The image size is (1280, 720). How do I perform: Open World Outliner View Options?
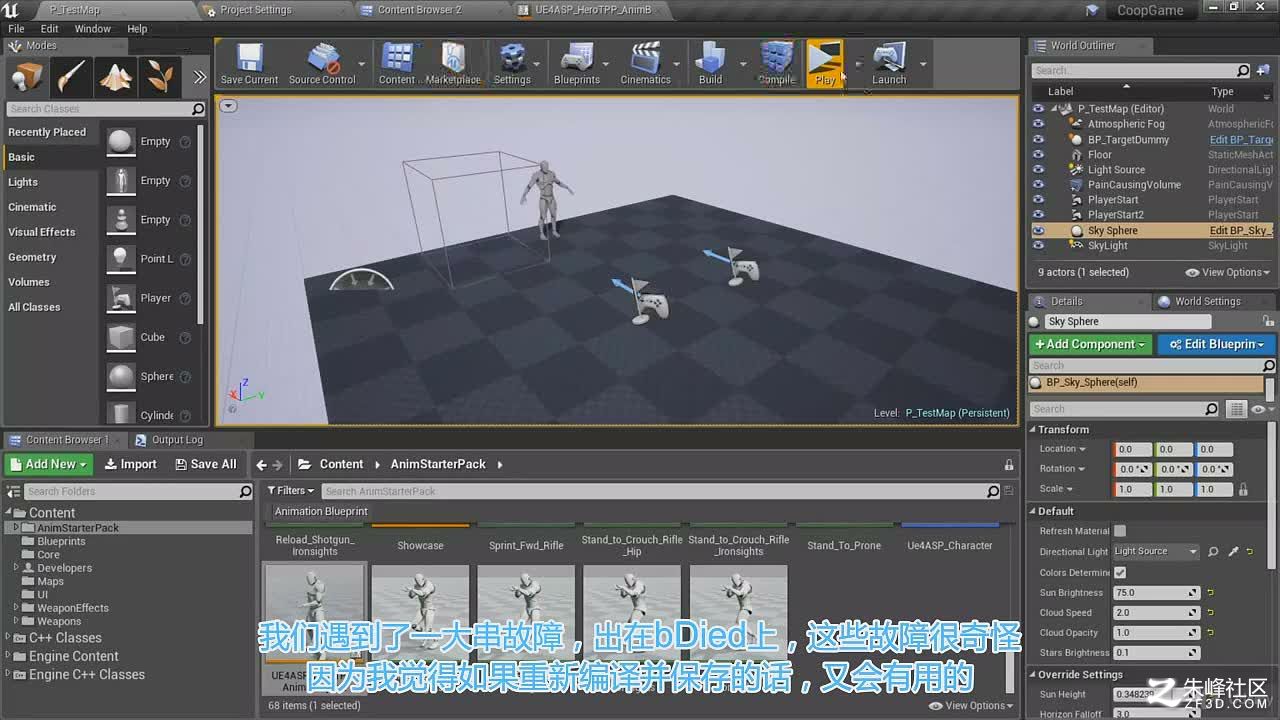[x=1227, y=272]
